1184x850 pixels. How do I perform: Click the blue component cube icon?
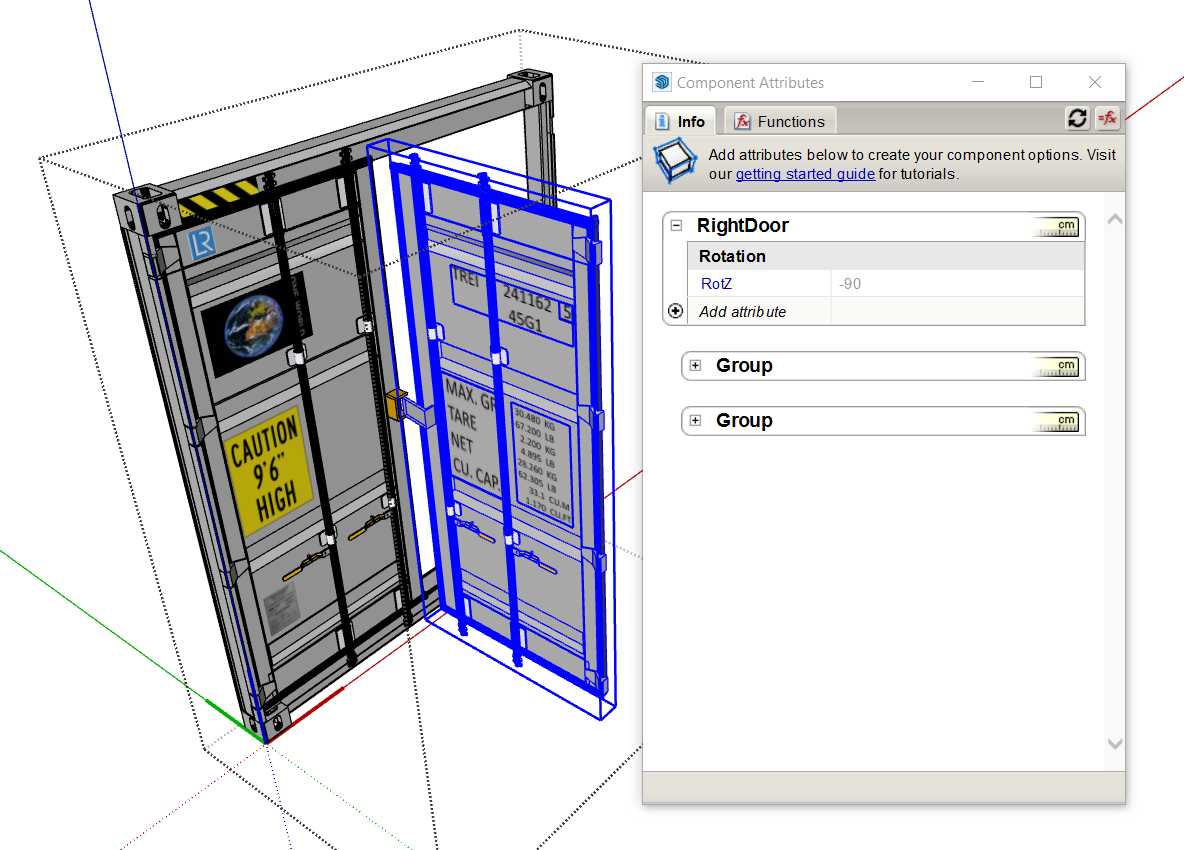point(674,163)
